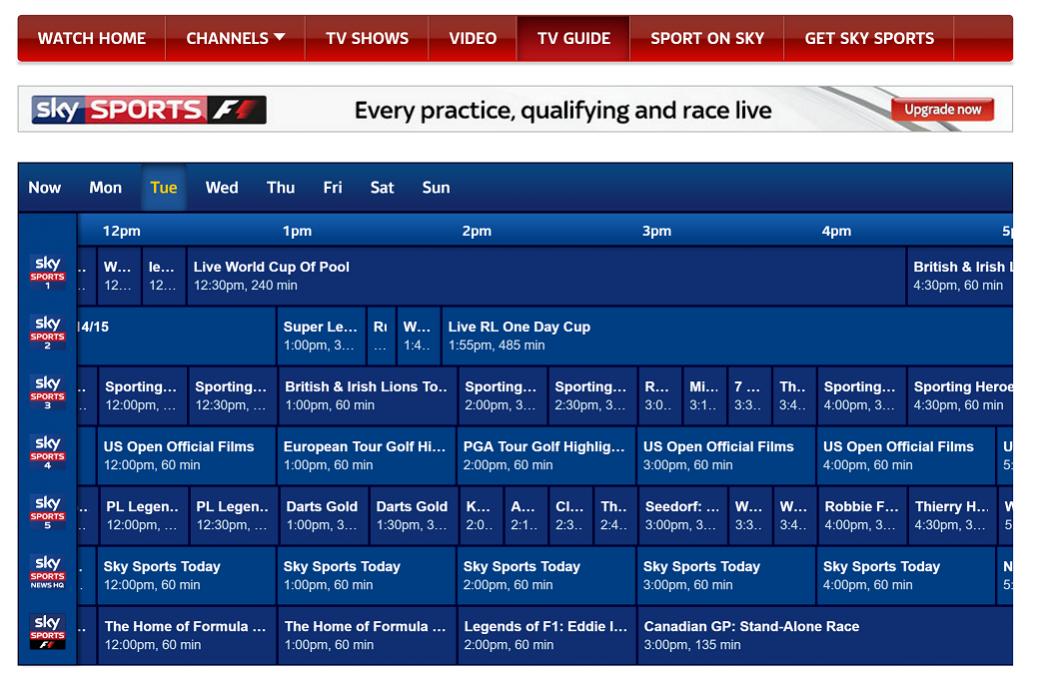The height and width of the screenshot is (676, 1038).
Task: Select the TV Guide menu item
Action: point(573,38)
